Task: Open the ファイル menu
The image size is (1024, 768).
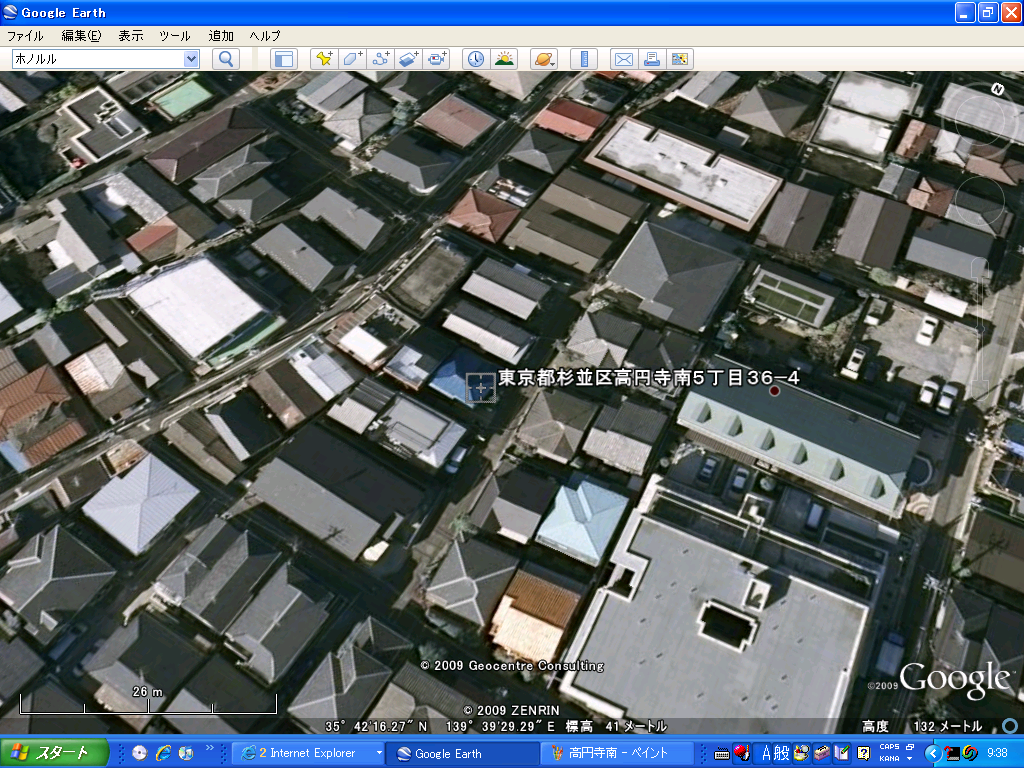Action: [25, 36]
